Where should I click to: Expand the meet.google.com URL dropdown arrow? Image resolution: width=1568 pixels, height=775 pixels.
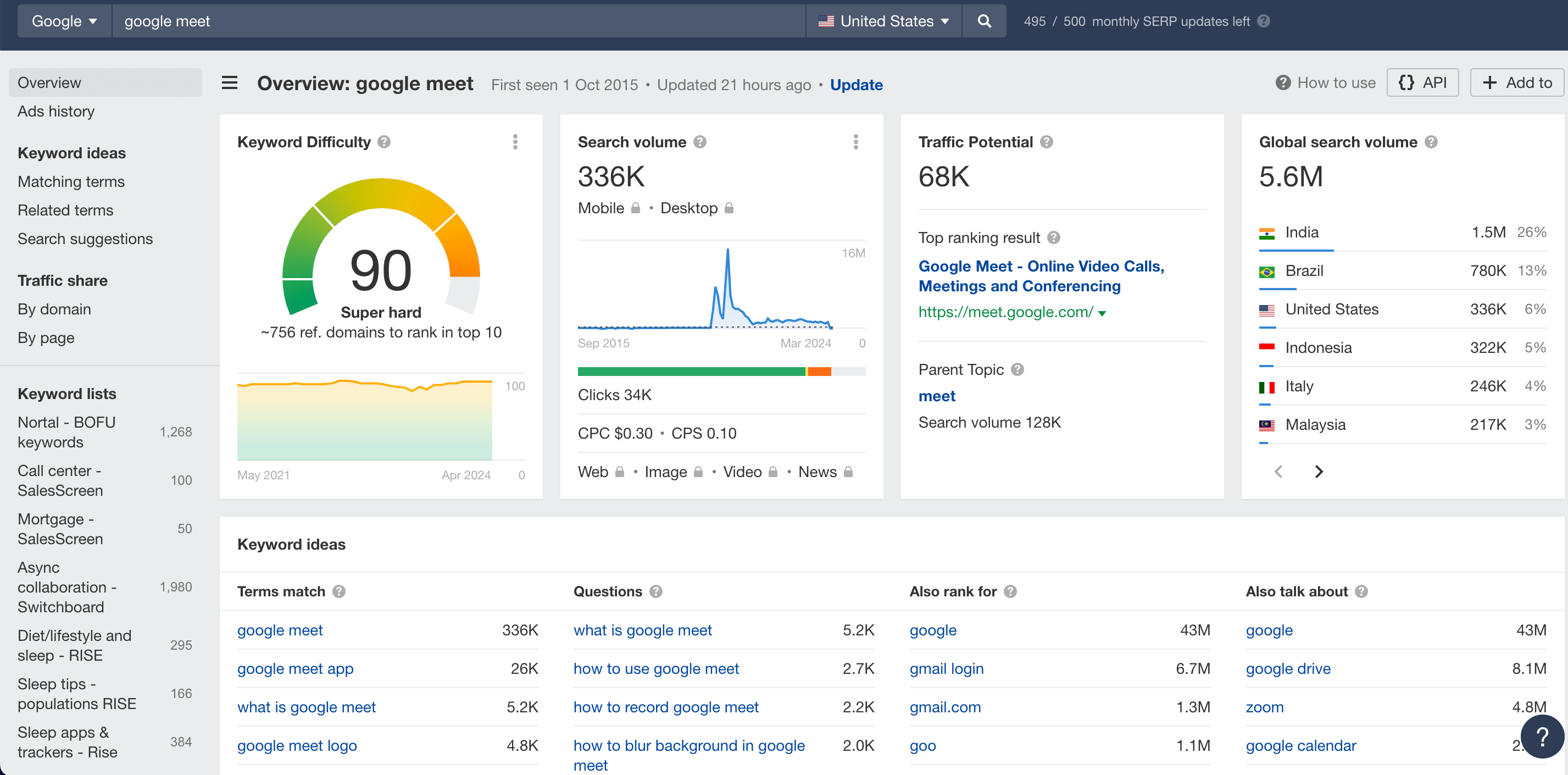point(1102,313)
